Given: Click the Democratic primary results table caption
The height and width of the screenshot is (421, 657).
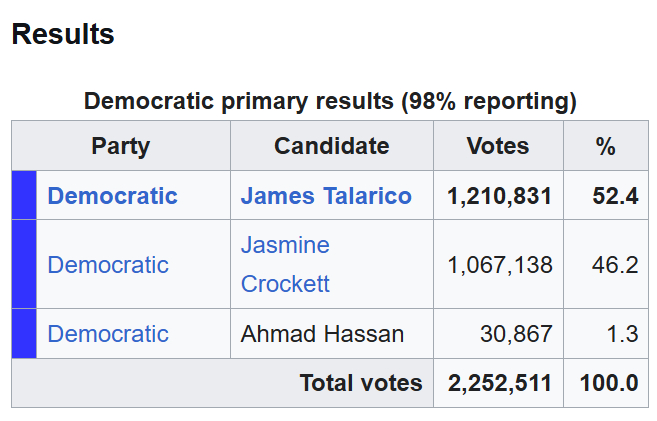Looking at the screenshot, I should (x=330, y=101).
